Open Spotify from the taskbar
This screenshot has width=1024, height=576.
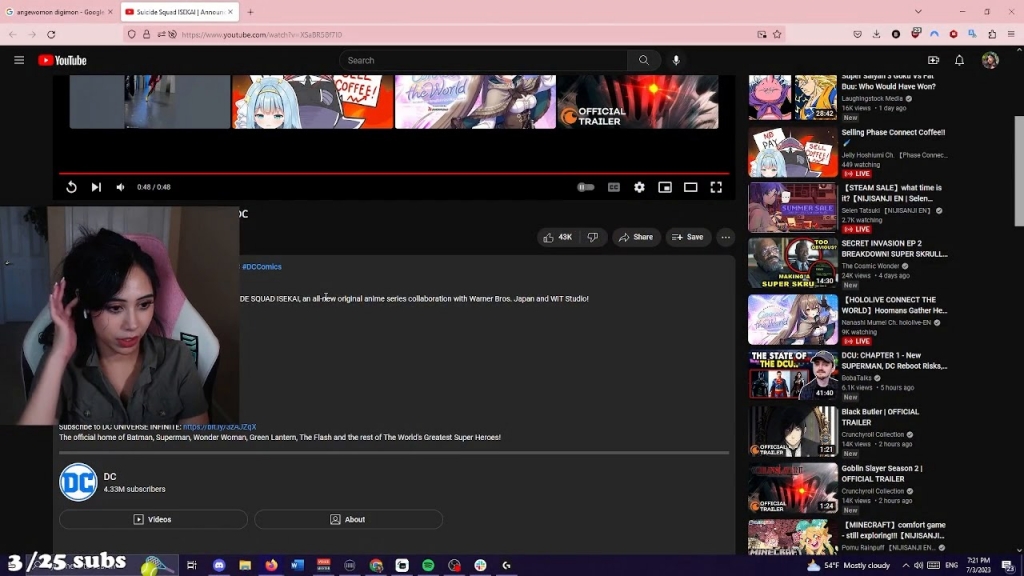[428, 566]
